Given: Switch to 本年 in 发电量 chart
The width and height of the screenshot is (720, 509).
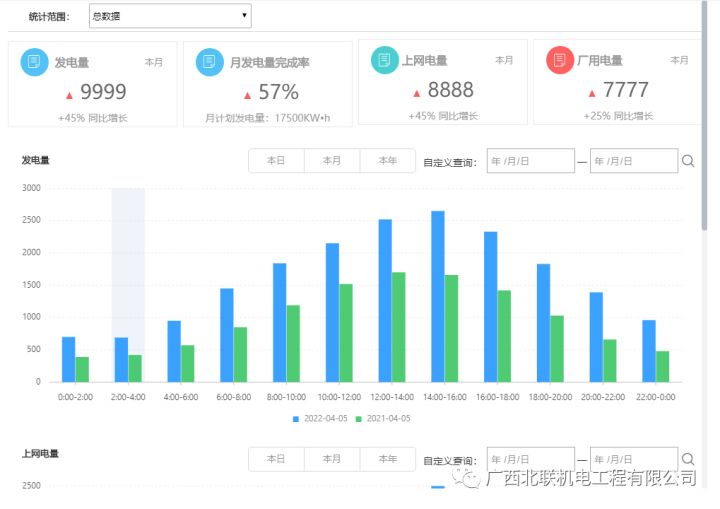Looking at the screenshot, I should (387, 161).
